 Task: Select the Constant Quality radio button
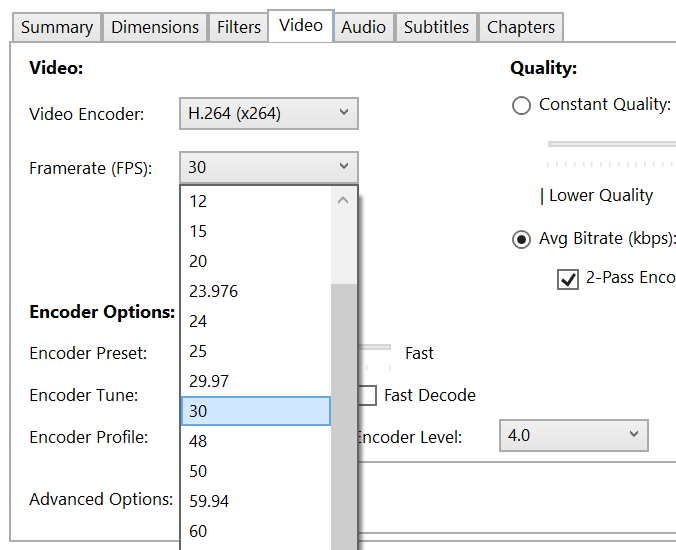point(521,105)
